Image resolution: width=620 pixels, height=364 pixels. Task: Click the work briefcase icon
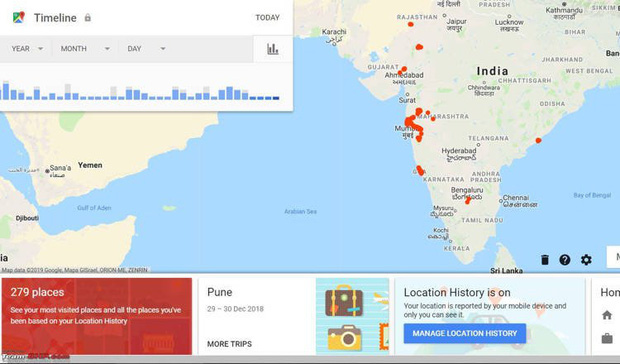607,338
